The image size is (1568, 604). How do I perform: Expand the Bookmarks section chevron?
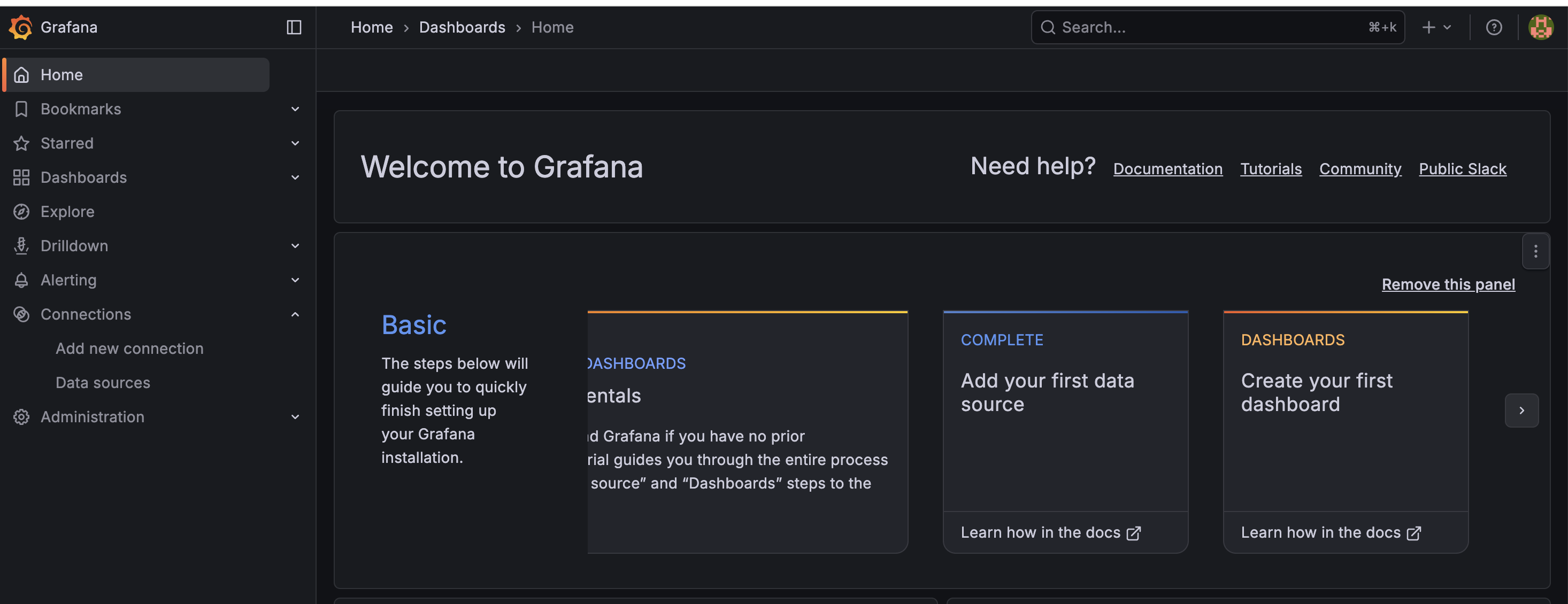(295, 109)
